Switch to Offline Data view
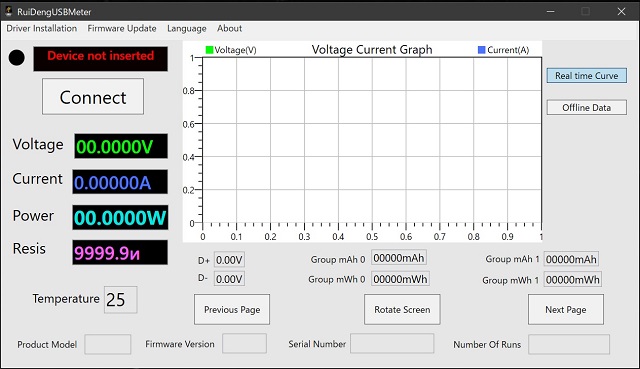 pos(587,107)
